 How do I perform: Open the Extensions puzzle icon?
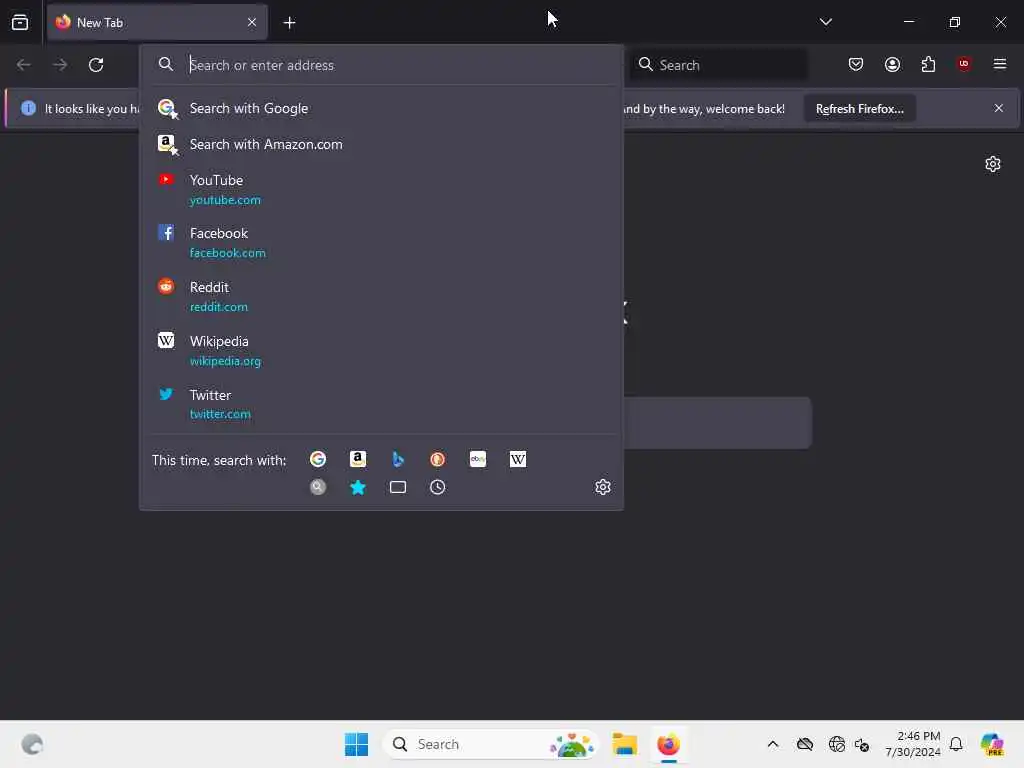tap(928, 64)
